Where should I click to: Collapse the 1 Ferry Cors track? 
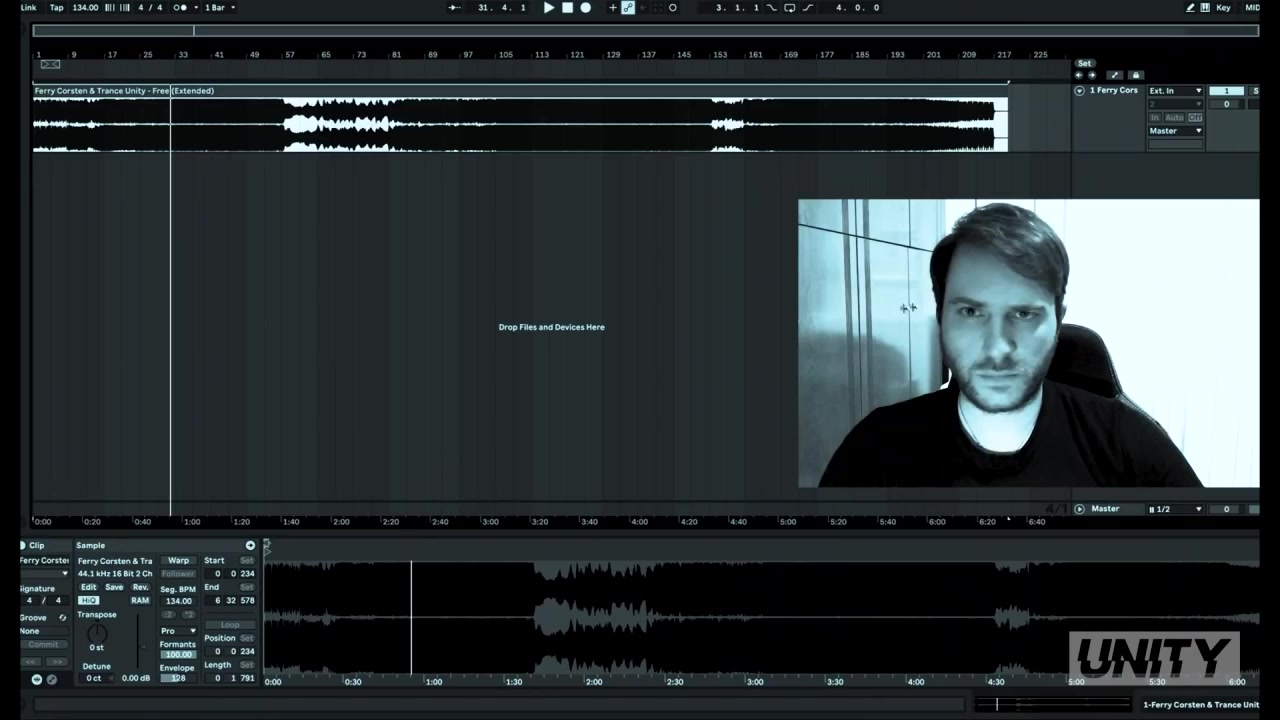point(1079,91)
